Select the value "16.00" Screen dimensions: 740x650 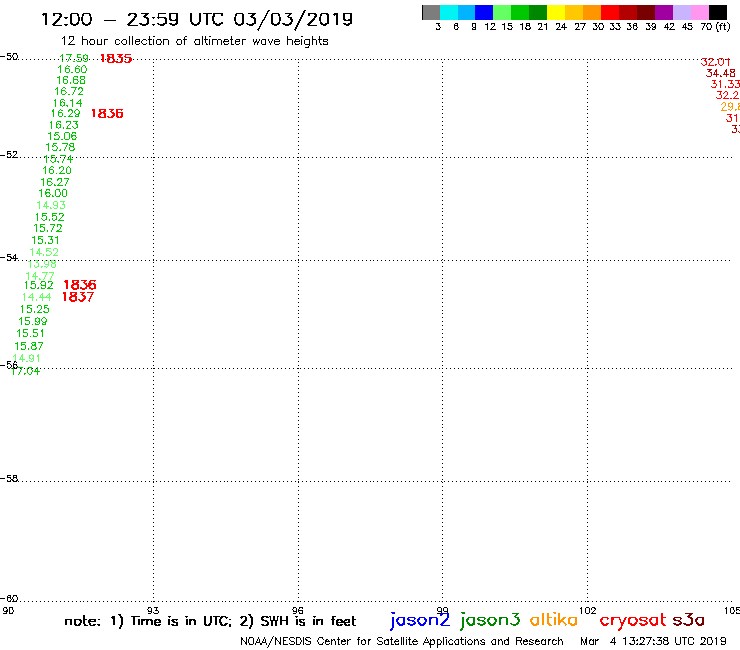click(x=53, y=193)
